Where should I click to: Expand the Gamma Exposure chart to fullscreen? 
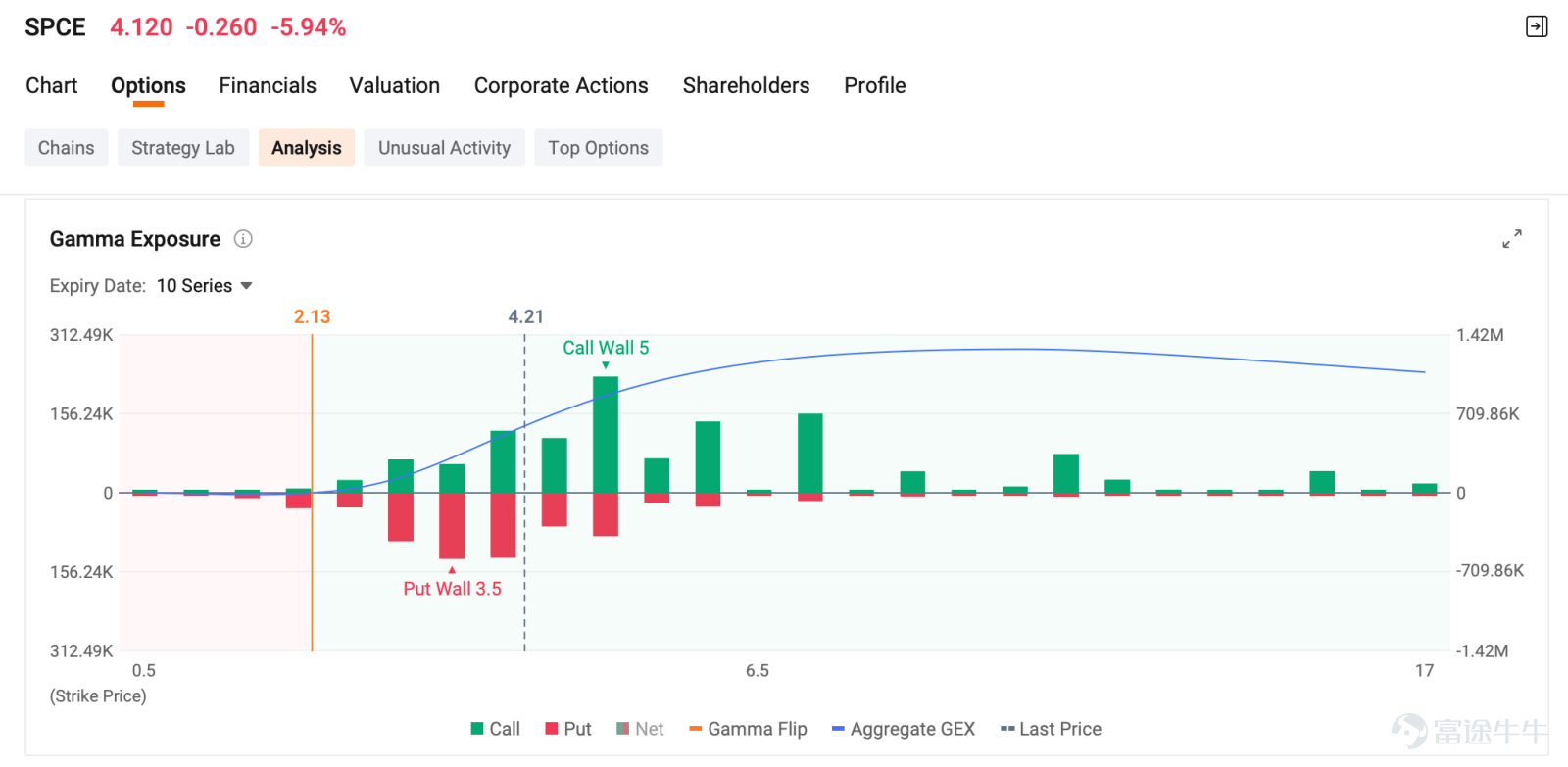(1512, 238)
